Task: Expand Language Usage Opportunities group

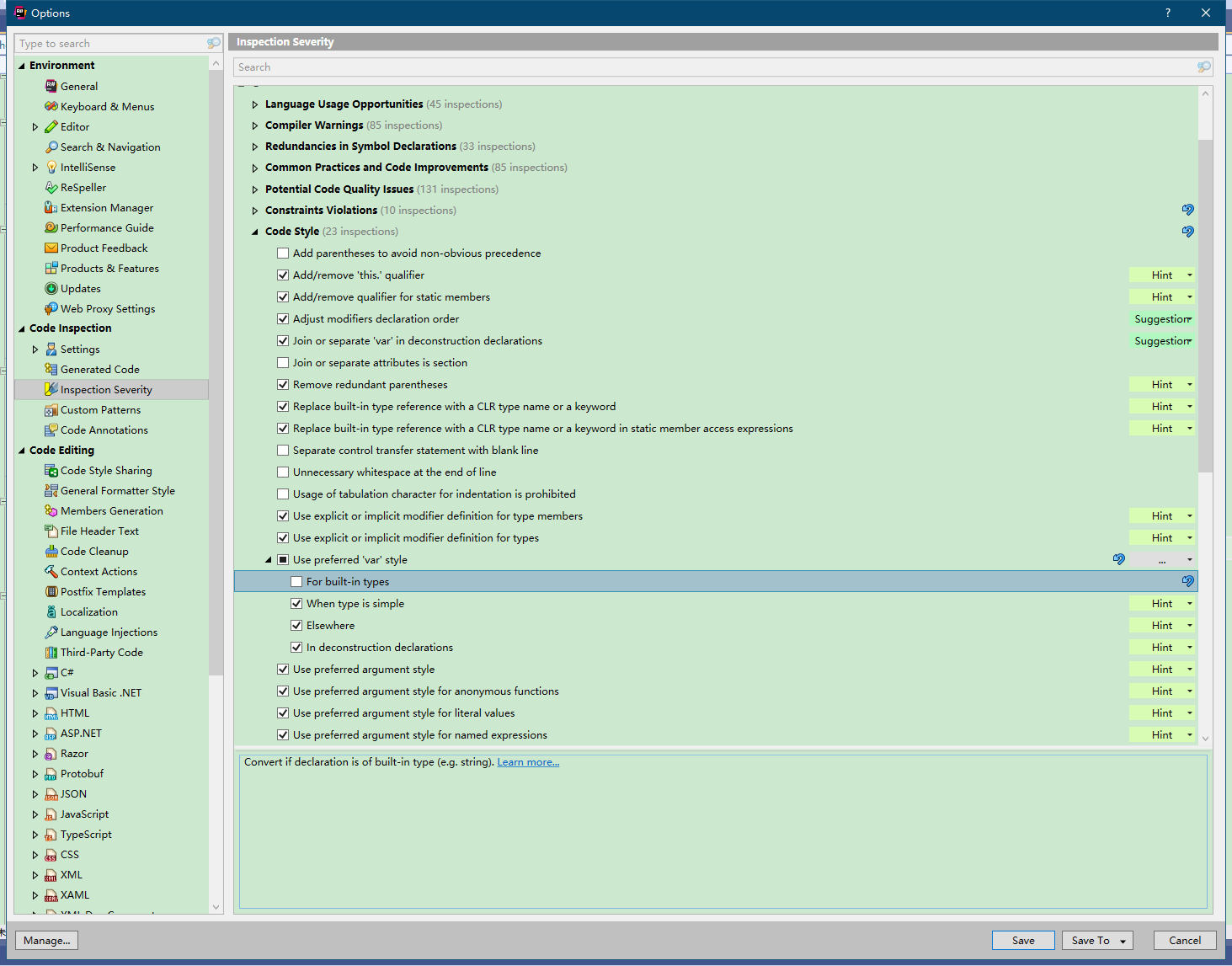Action: point(255,104)
